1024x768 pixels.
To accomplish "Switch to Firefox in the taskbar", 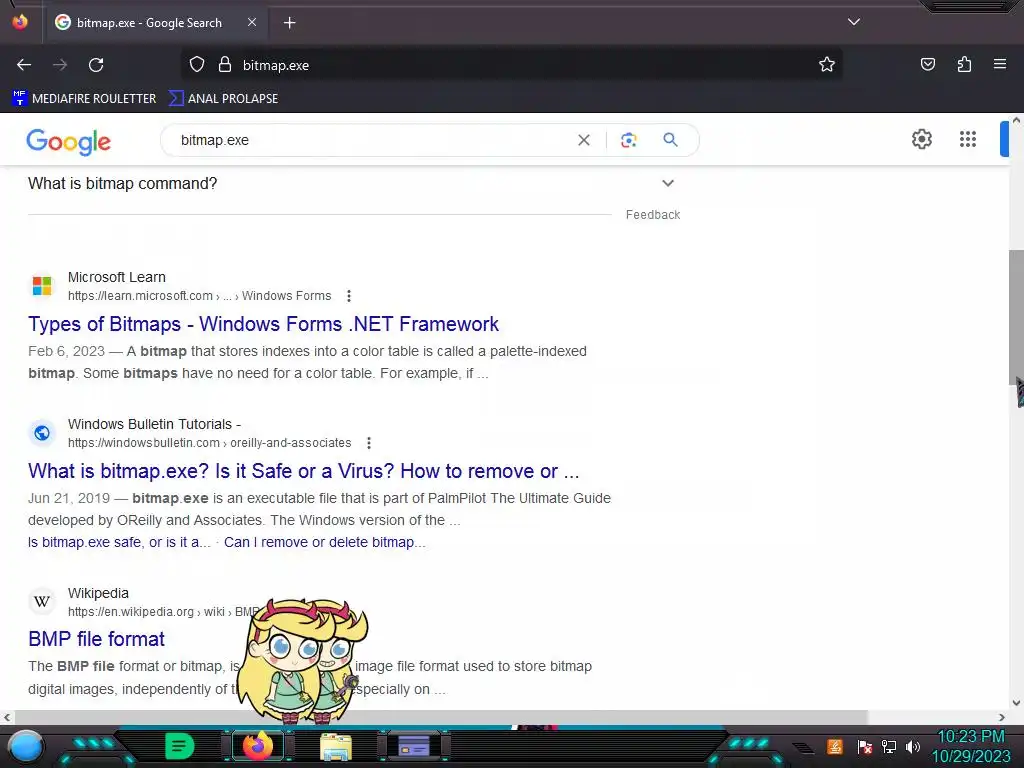I will (258, 746).
